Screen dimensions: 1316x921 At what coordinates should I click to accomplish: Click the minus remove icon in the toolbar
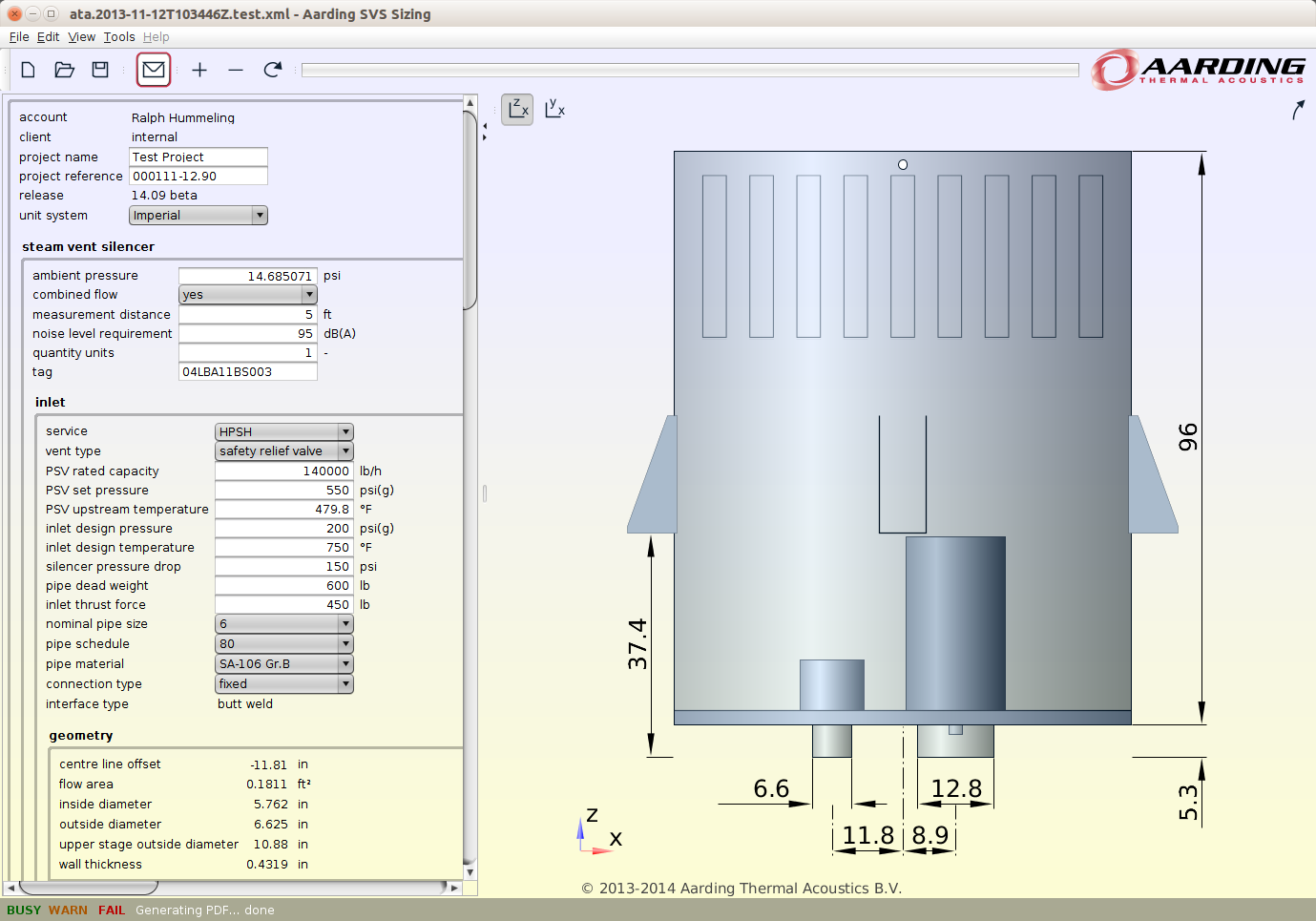tap(236, 70)
